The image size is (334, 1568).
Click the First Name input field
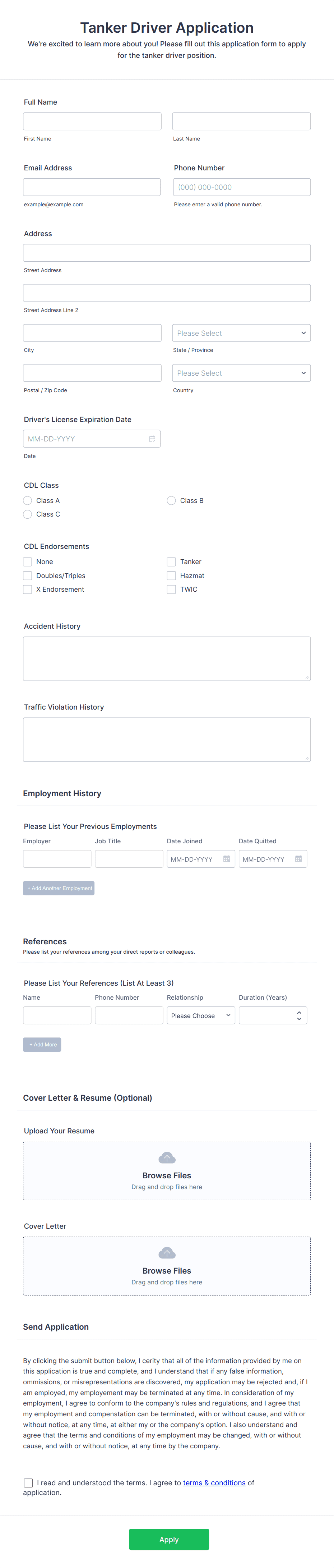click(x=92, y=121)
